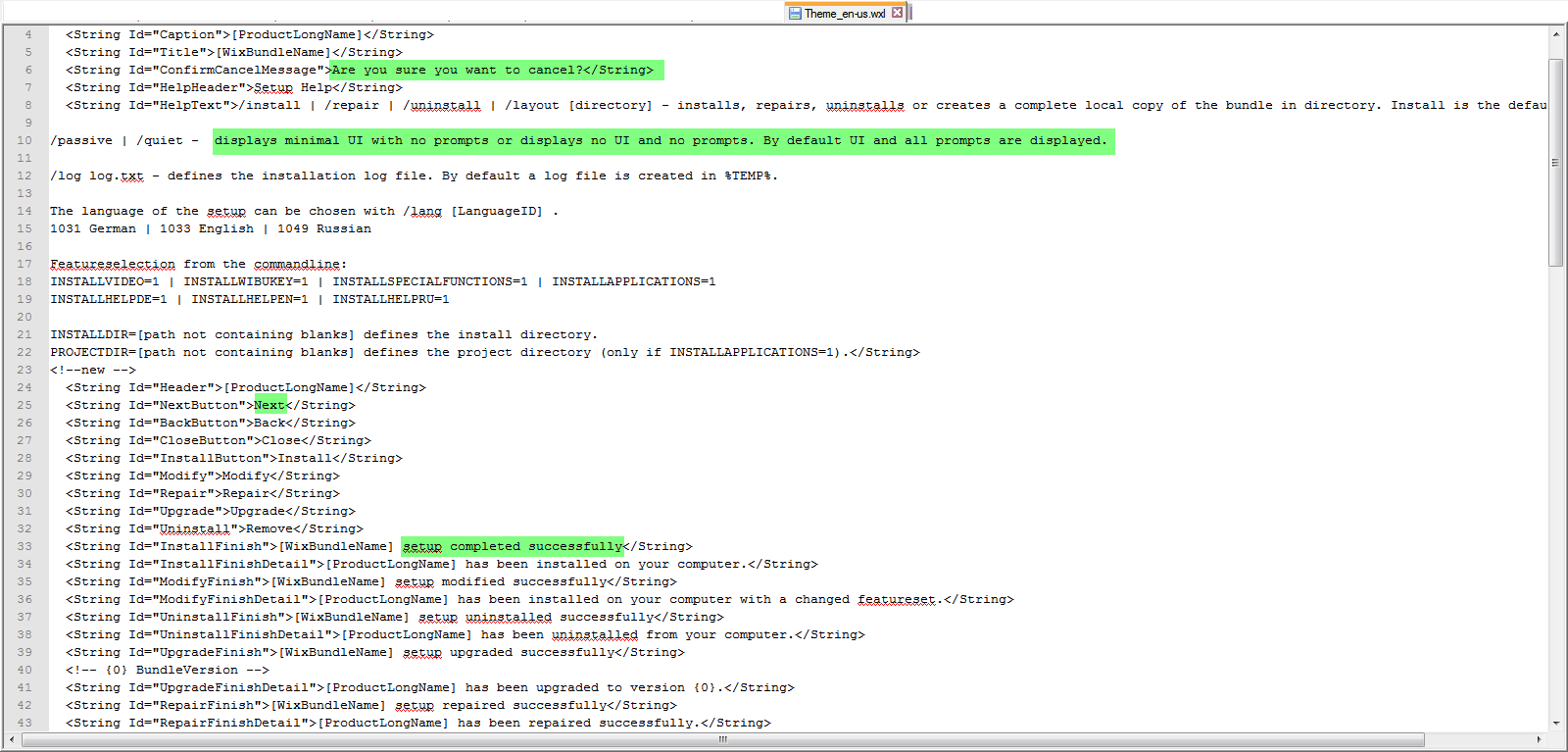
Task: Click highlighted 'setup completed successfully' text
Action: (x=513, y=546)
